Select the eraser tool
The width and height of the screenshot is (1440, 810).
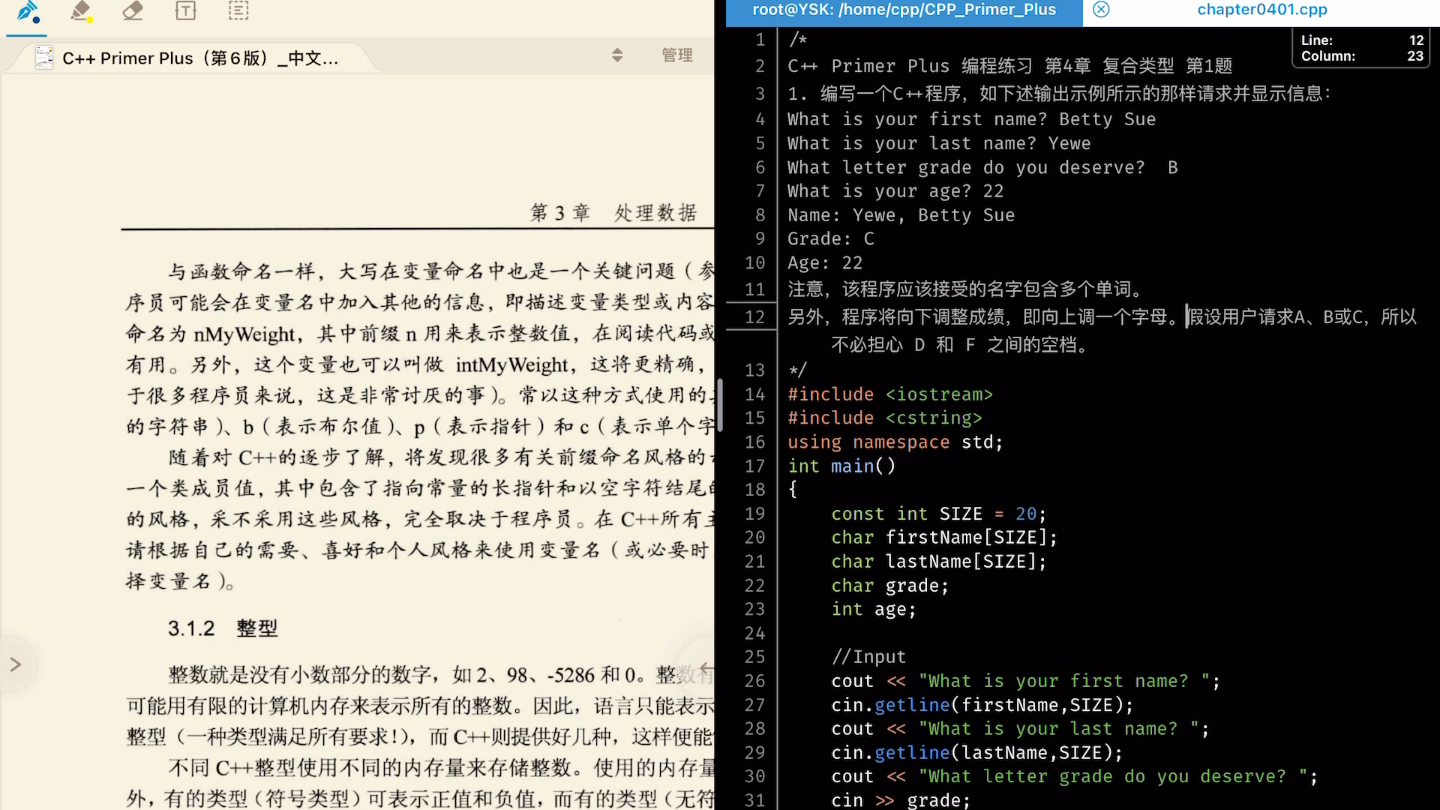133,11
